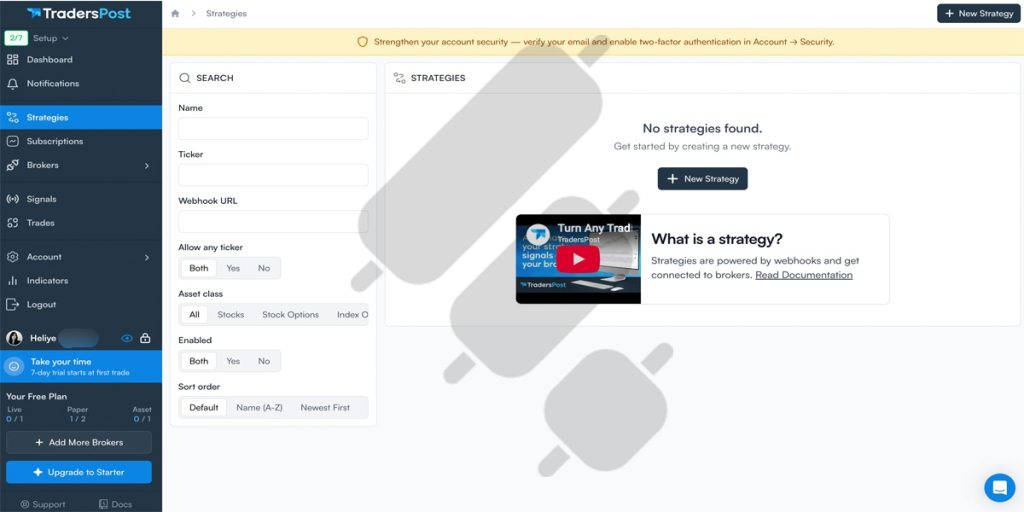
Task: Set Allow any ticker to Yes
Action: (233, 268)
